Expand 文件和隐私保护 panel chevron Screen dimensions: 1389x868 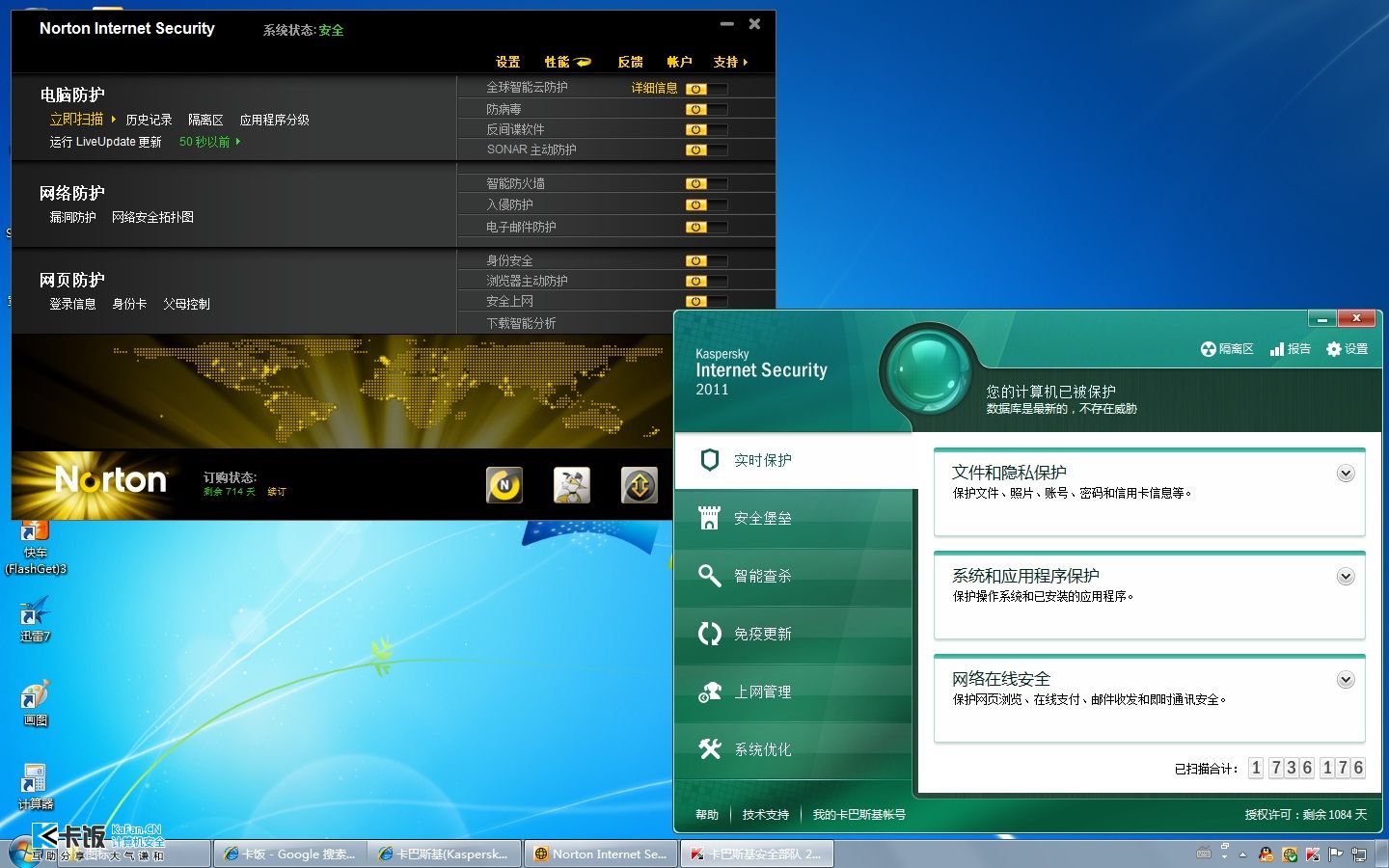pyautogui.click(x=1346, y=474)
